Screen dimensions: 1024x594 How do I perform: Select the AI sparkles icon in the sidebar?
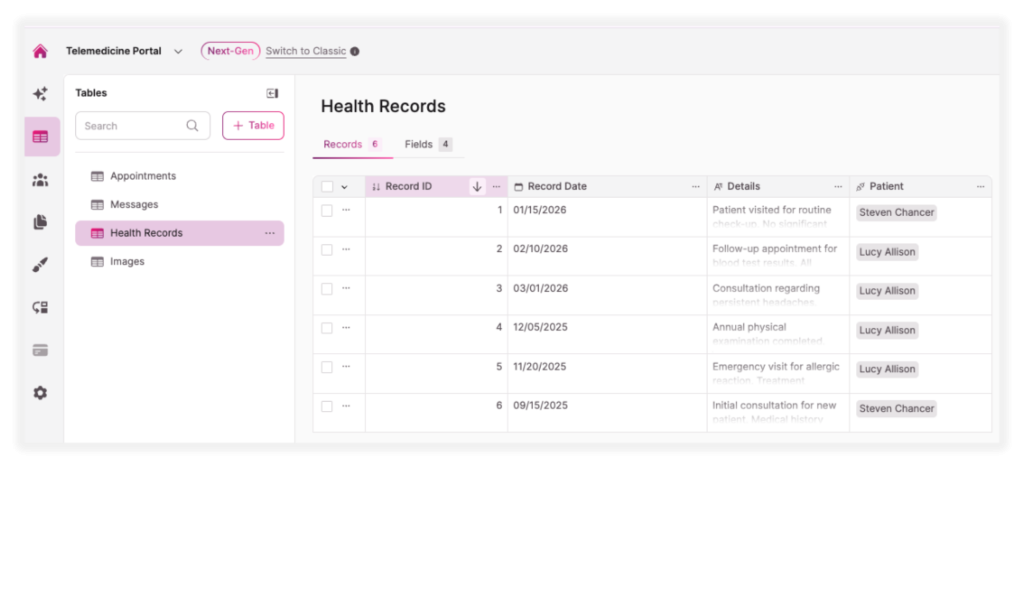[x=40, y=93]
